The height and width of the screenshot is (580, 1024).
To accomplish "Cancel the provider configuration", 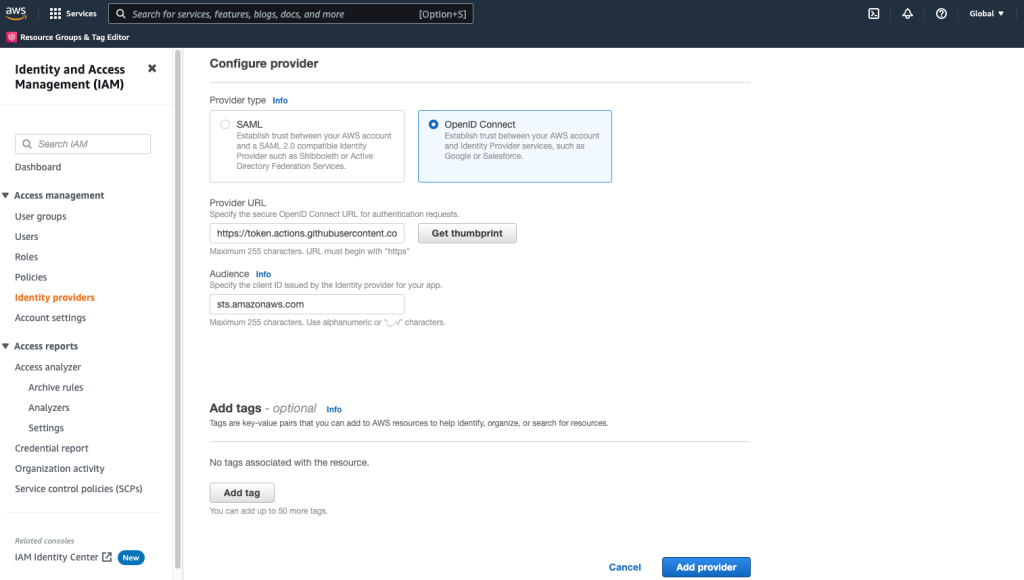I will 625,566.
